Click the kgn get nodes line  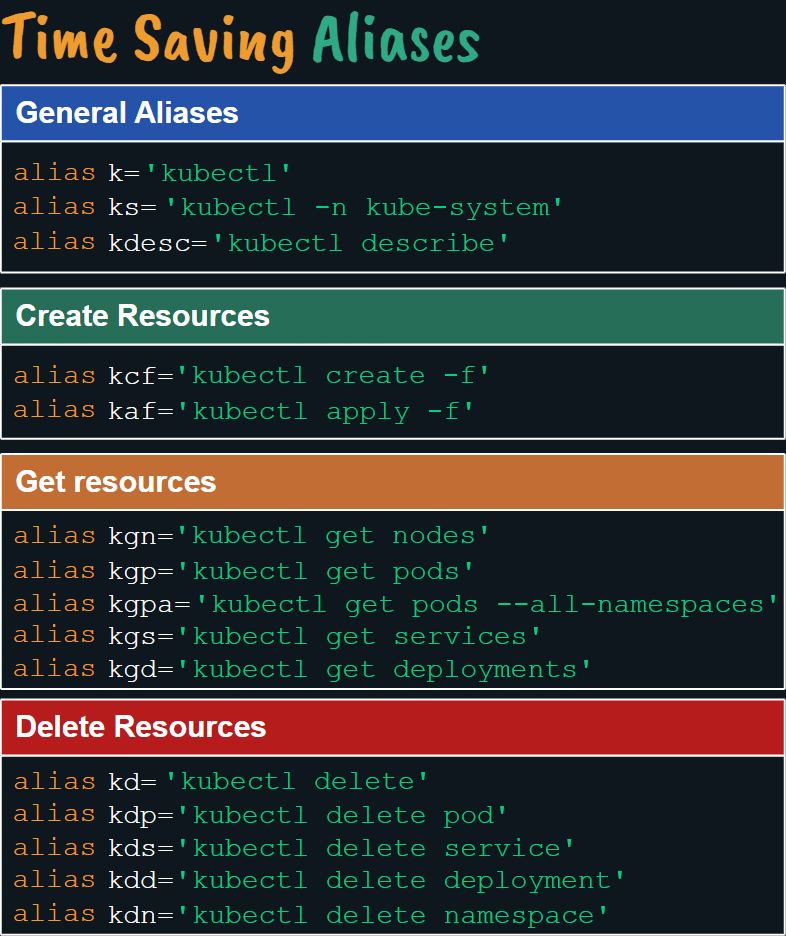click(x=251, y=536)
